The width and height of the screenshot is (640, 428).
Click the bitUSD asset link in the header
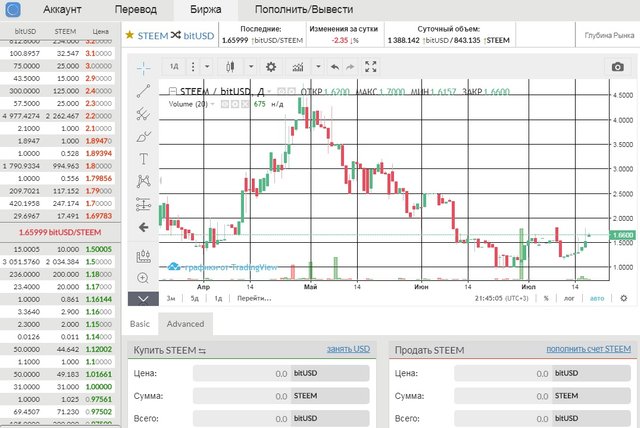(x=199, y=36)
